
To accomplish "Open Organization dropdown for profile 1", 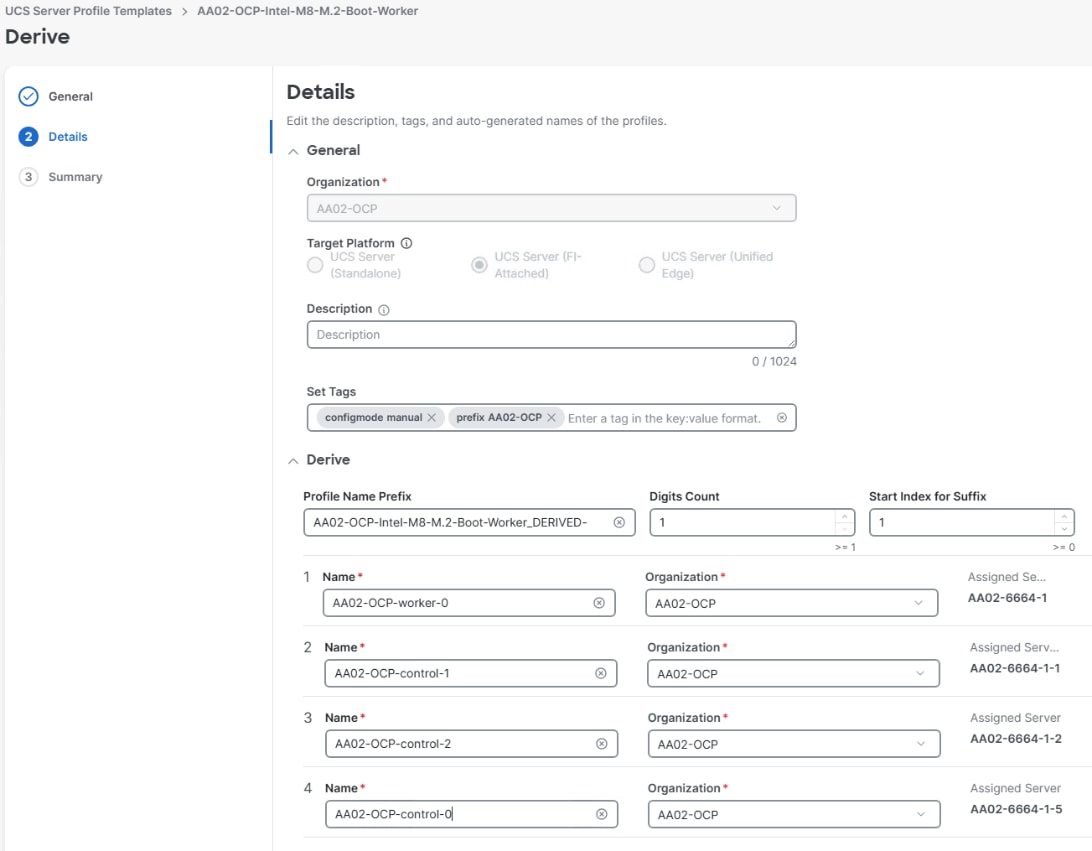I will point(791,603).
